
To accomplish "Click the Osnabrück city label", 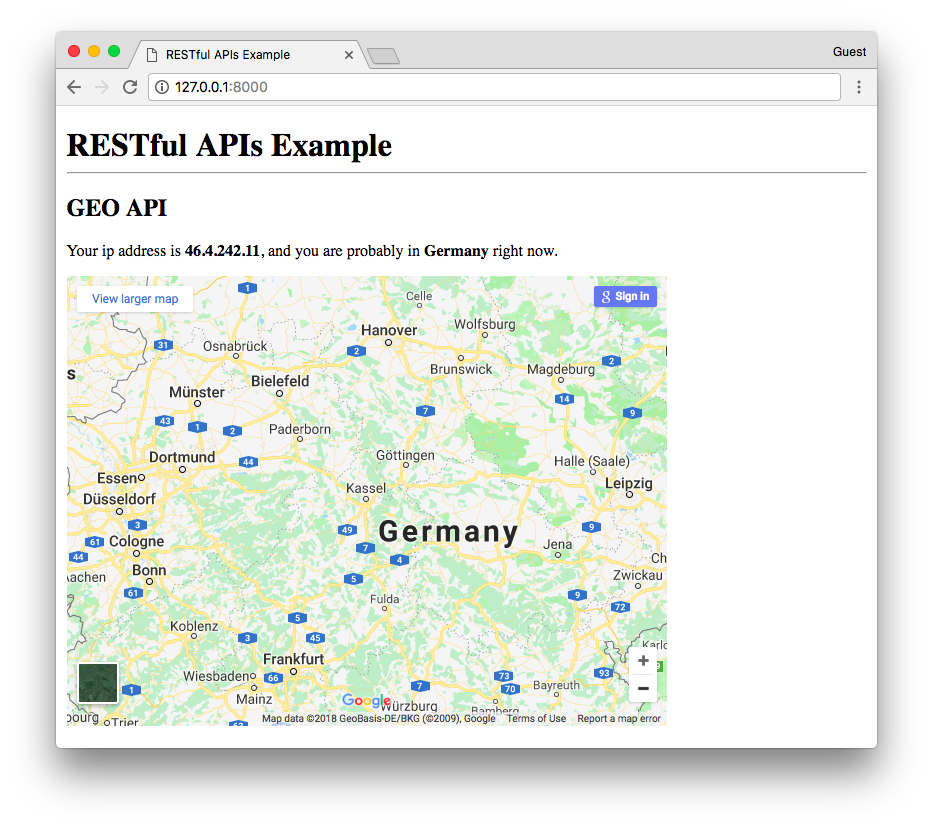I will [x=235, y=346].
